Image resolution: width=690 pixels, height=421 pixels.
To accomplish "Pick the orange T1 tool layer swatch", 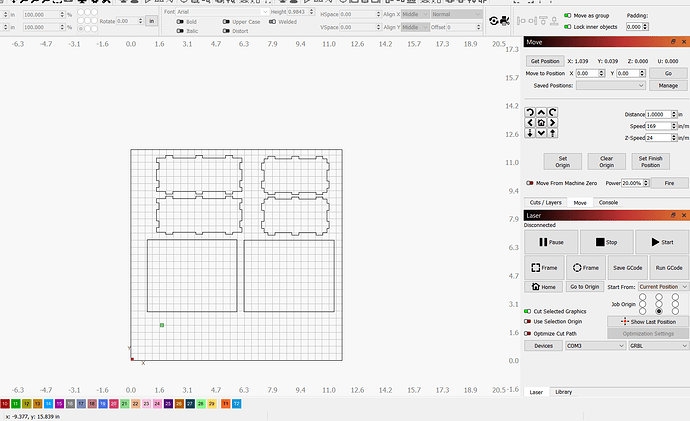I will (x=225, y=403).
